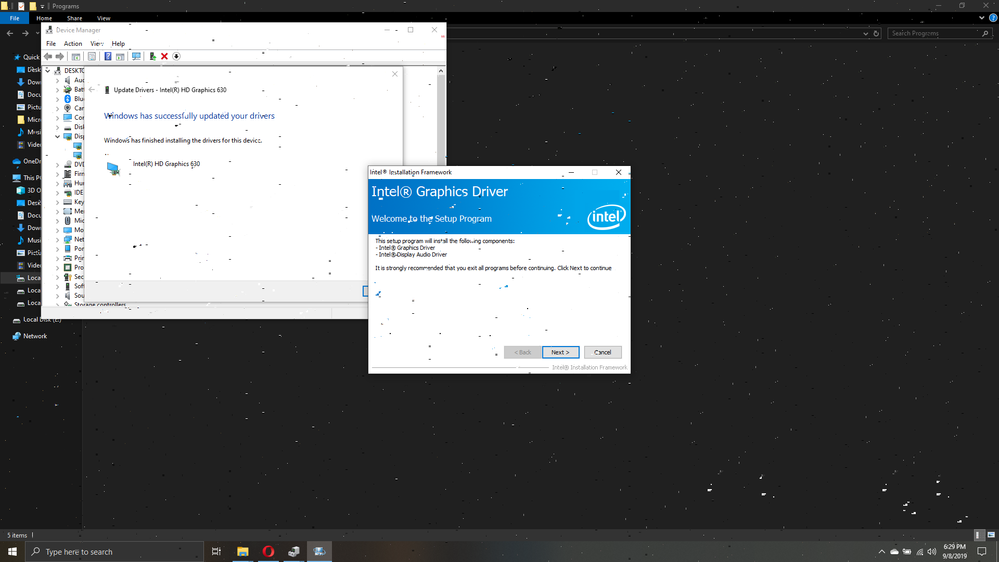Screen dimensions: 999x562
Task: Open Explorer Home ribbon tab
Action: tap(44, 18)
